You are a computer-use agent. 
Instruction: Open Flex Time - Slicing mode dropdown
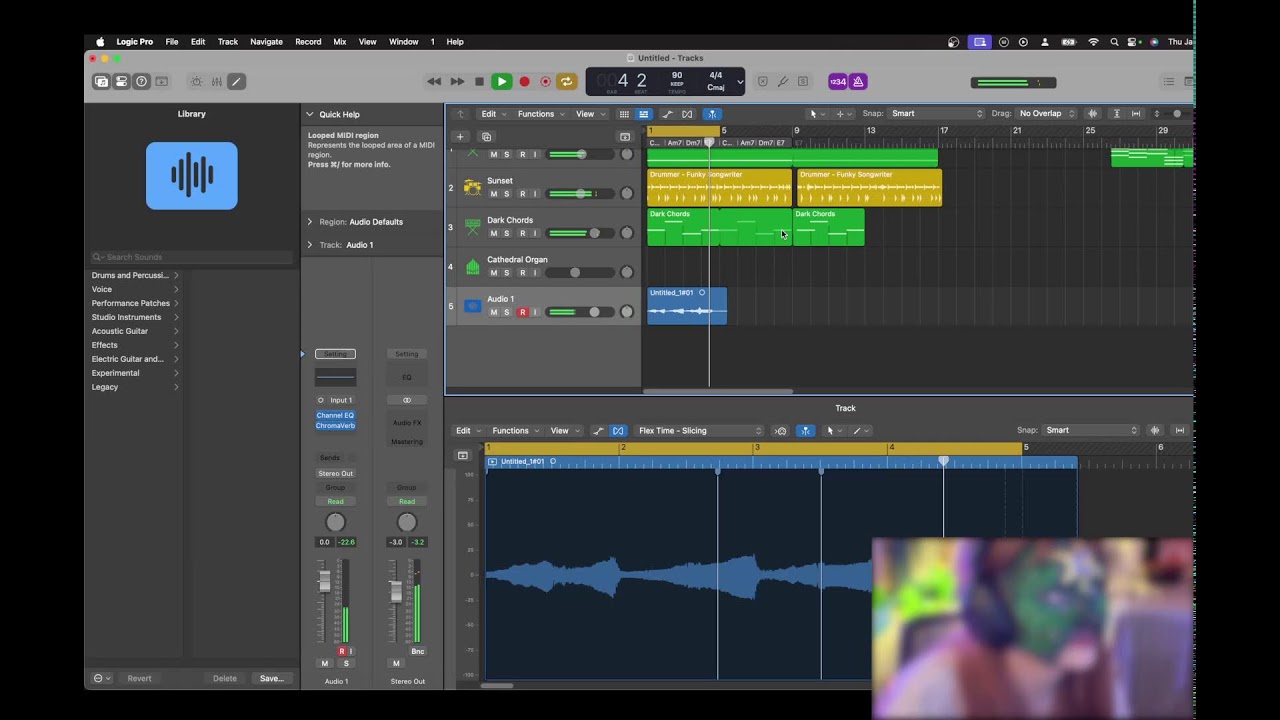coord(700,431)
